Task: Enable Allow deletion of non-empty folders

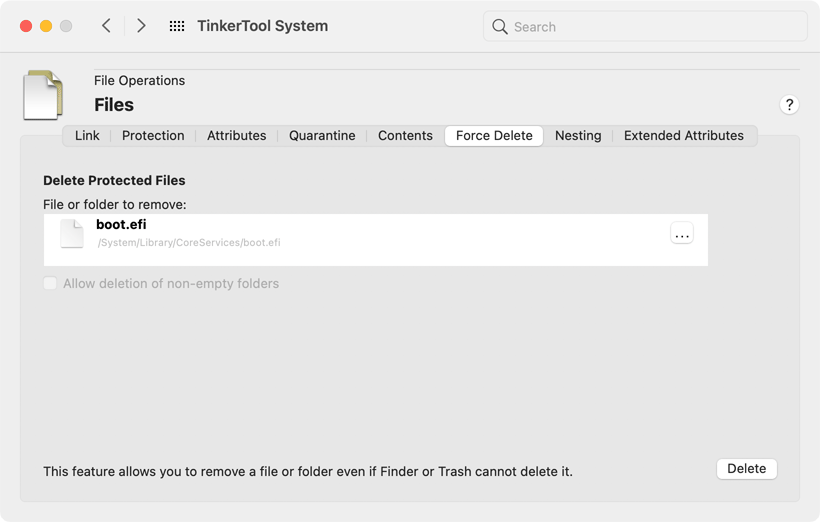Action: click(50, 283)
